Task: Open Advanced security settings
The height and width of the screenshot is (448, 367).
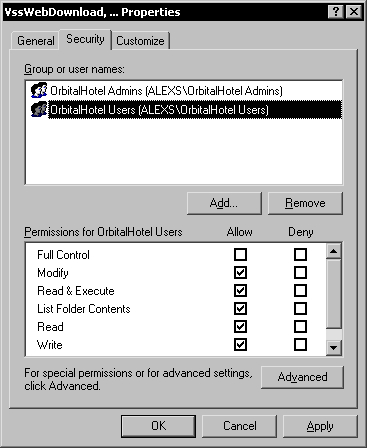Action: (302, 377)
